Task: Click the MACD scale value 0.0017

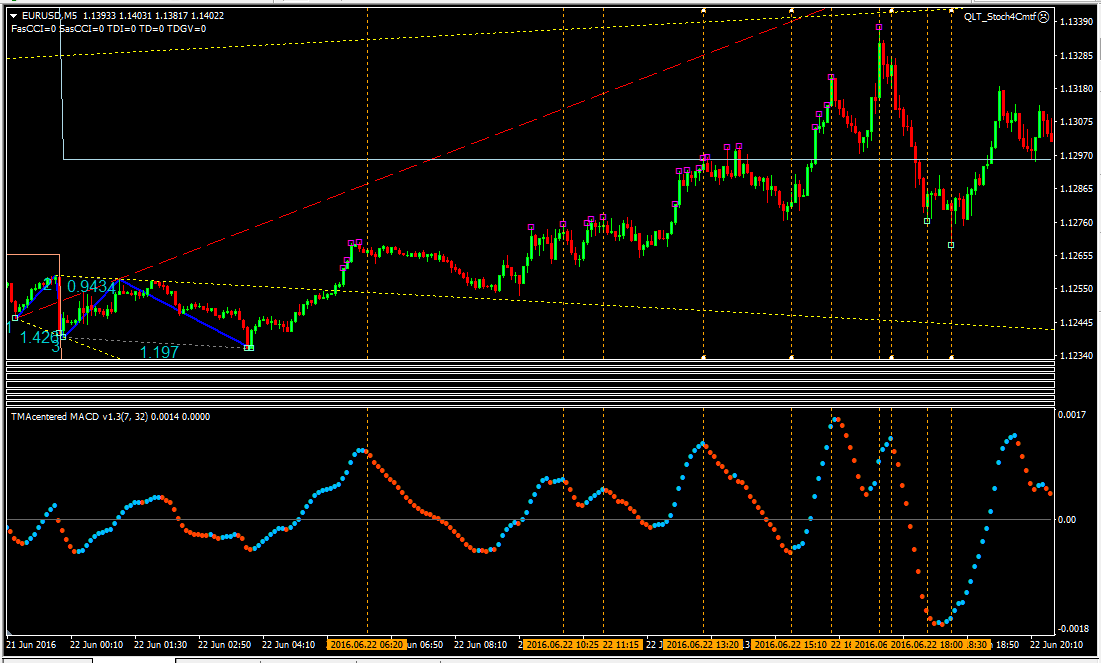Action: [x=1072, y=414]
